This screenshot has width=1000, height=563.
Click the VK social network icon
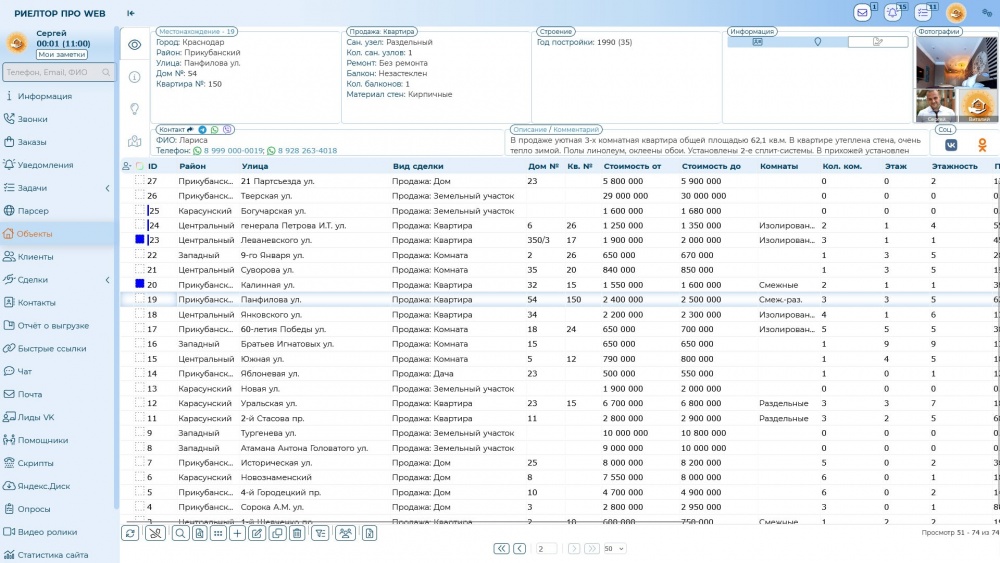click(950, 145)
